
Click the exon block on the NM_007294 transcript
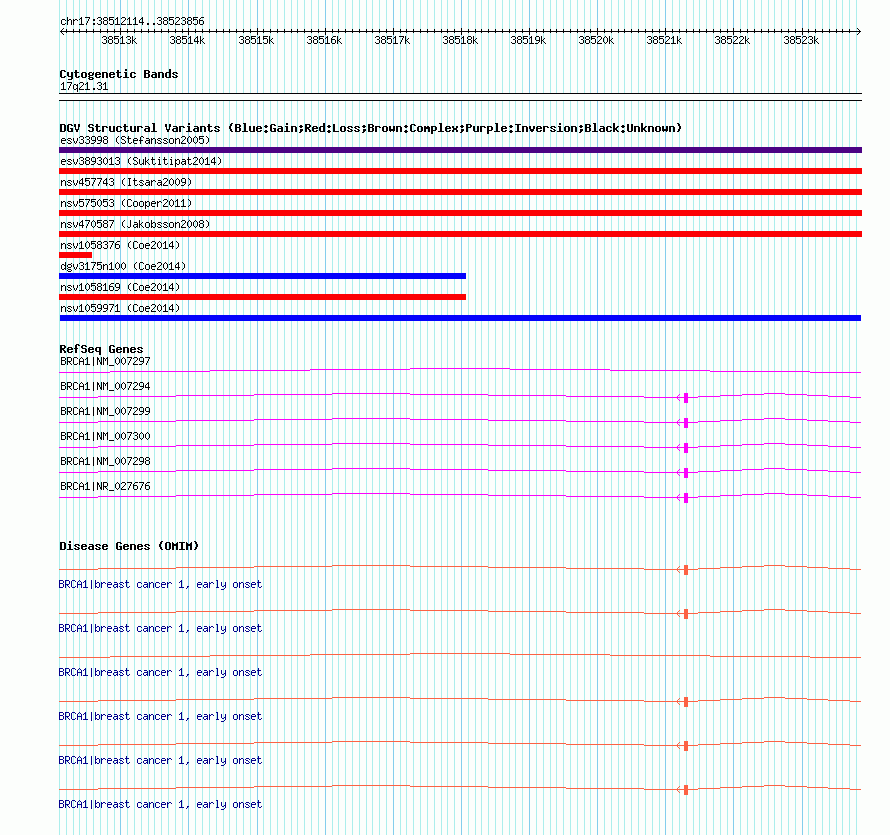click(x=686, y=398)
